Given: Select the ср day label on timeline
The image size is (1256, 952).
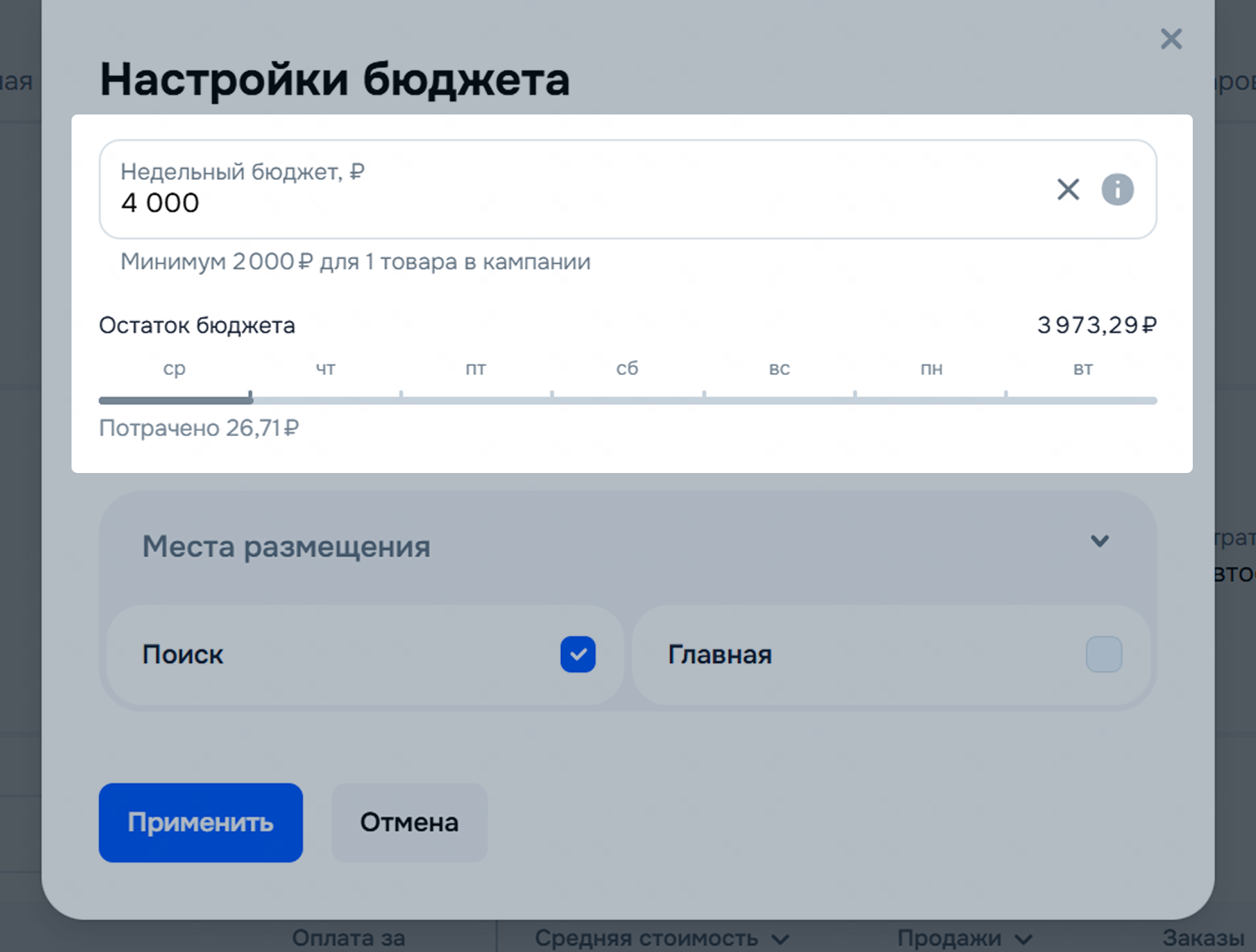Looking at the screenshot, I should tap(174, 369).
